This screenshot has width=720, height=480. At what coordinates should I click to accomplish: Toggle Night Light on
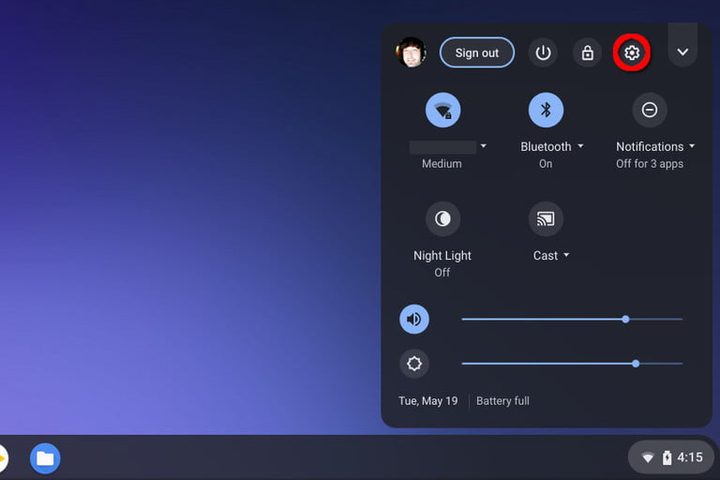click(443, 219)
